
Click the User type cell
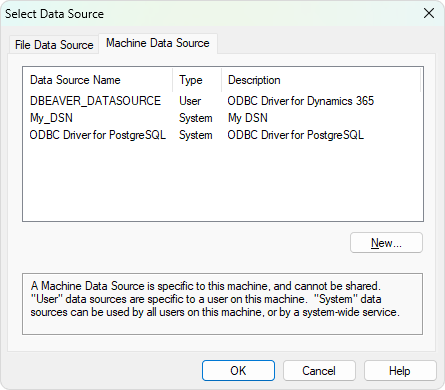tap(190, 101)
